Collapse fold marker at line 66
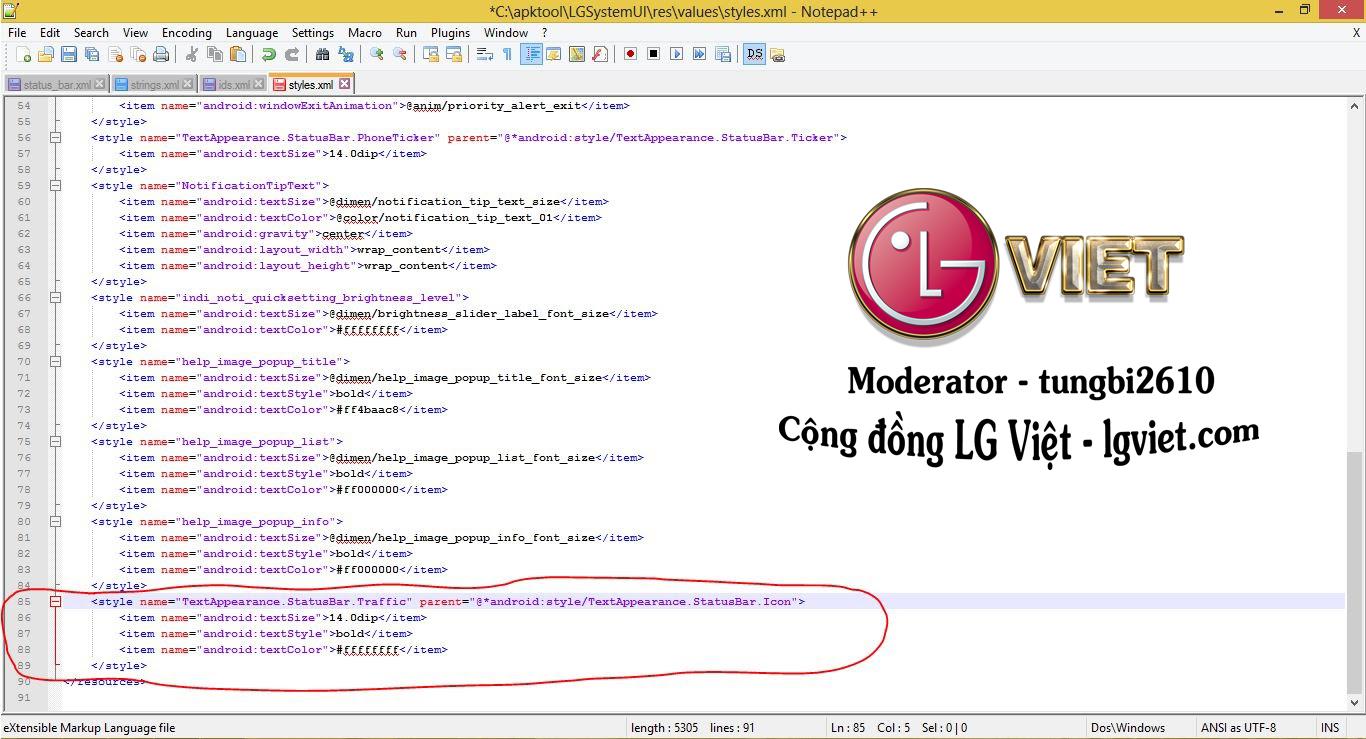The width and height of the screenshot is (1366, 739). pos(56,298)
